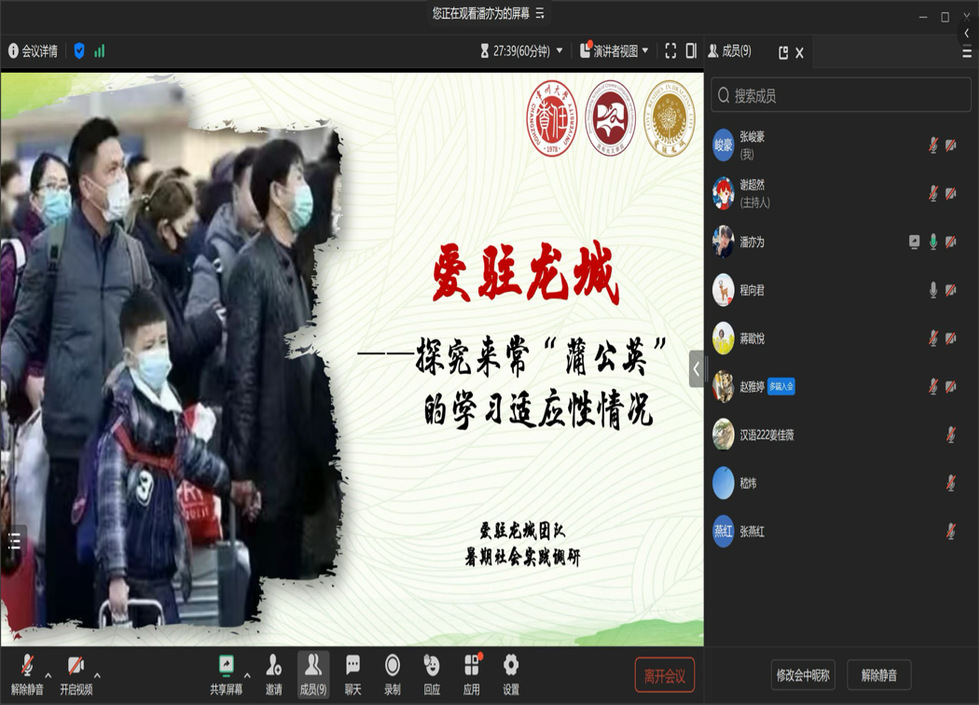
Task: Open 会议详情 meeting details
Action: pyautogui.click(x=33, y=51)
